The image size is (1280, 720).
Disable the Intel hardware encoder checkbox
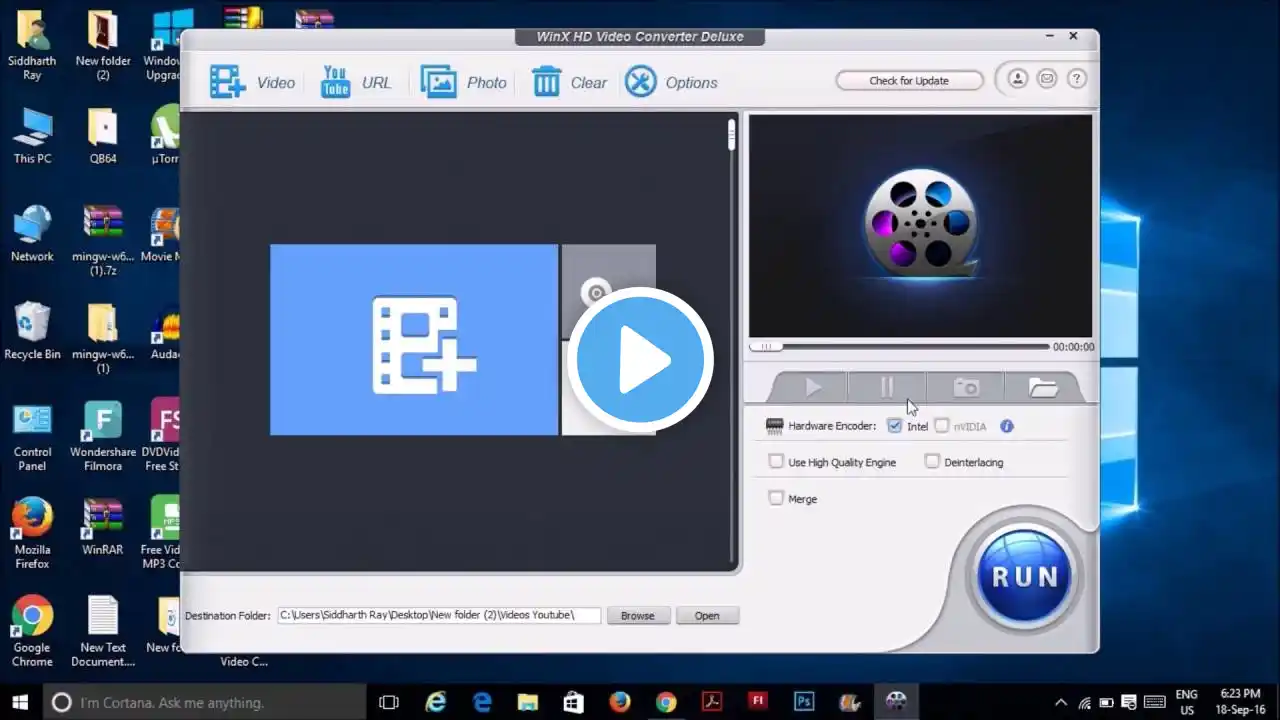point(895,426)
